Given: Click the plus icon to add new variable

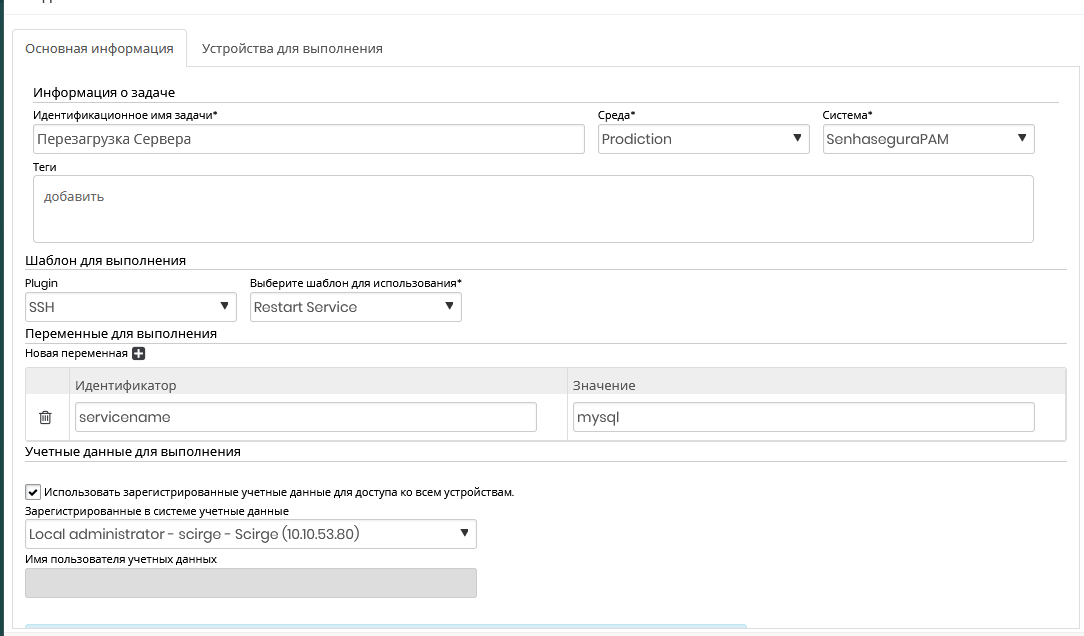Looking at the screenshot, I should pyautogui.click(x=139, y=354).
